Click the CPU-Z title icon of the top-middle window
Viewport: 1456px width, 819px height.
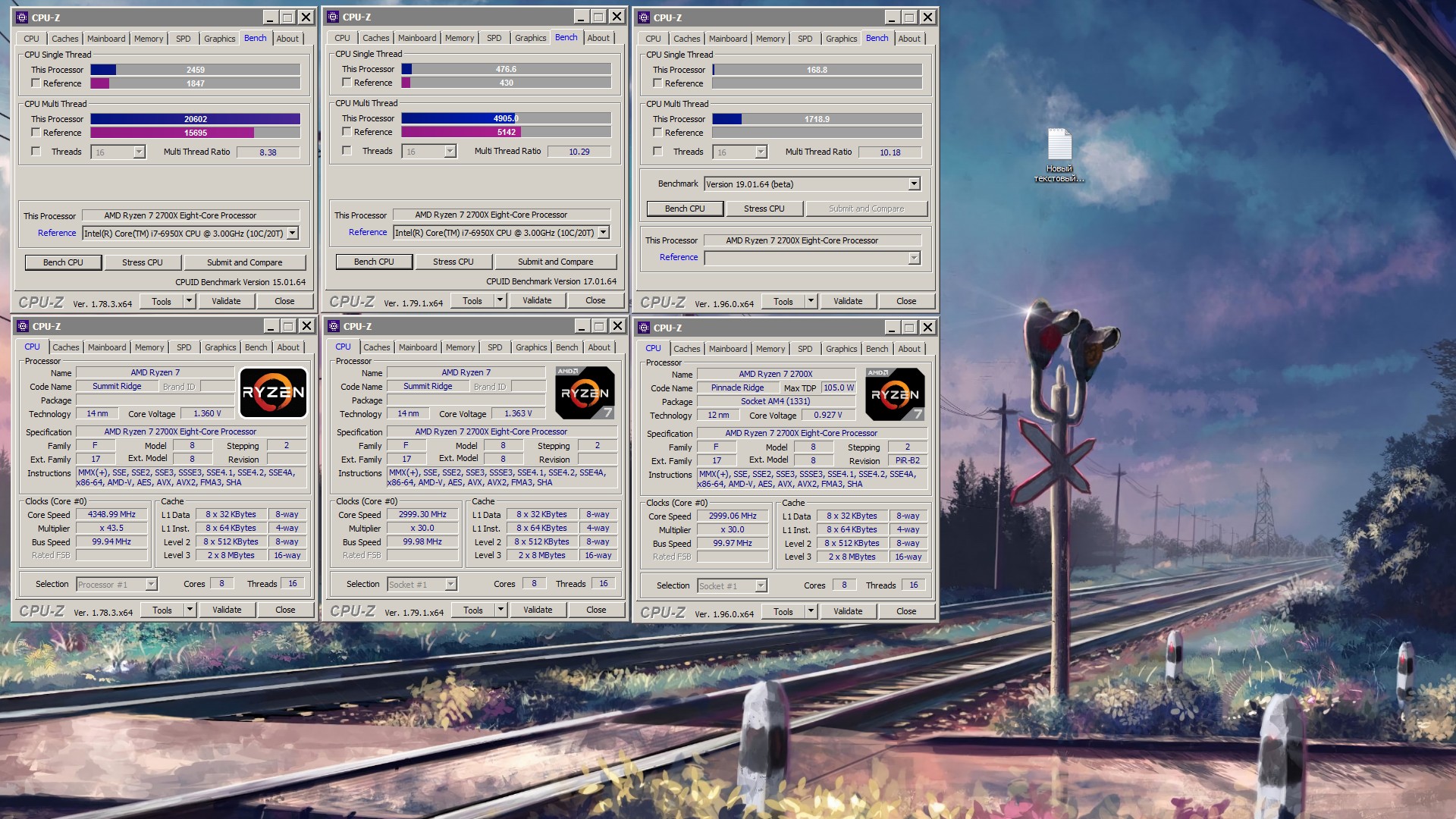[x=333, y=17]
